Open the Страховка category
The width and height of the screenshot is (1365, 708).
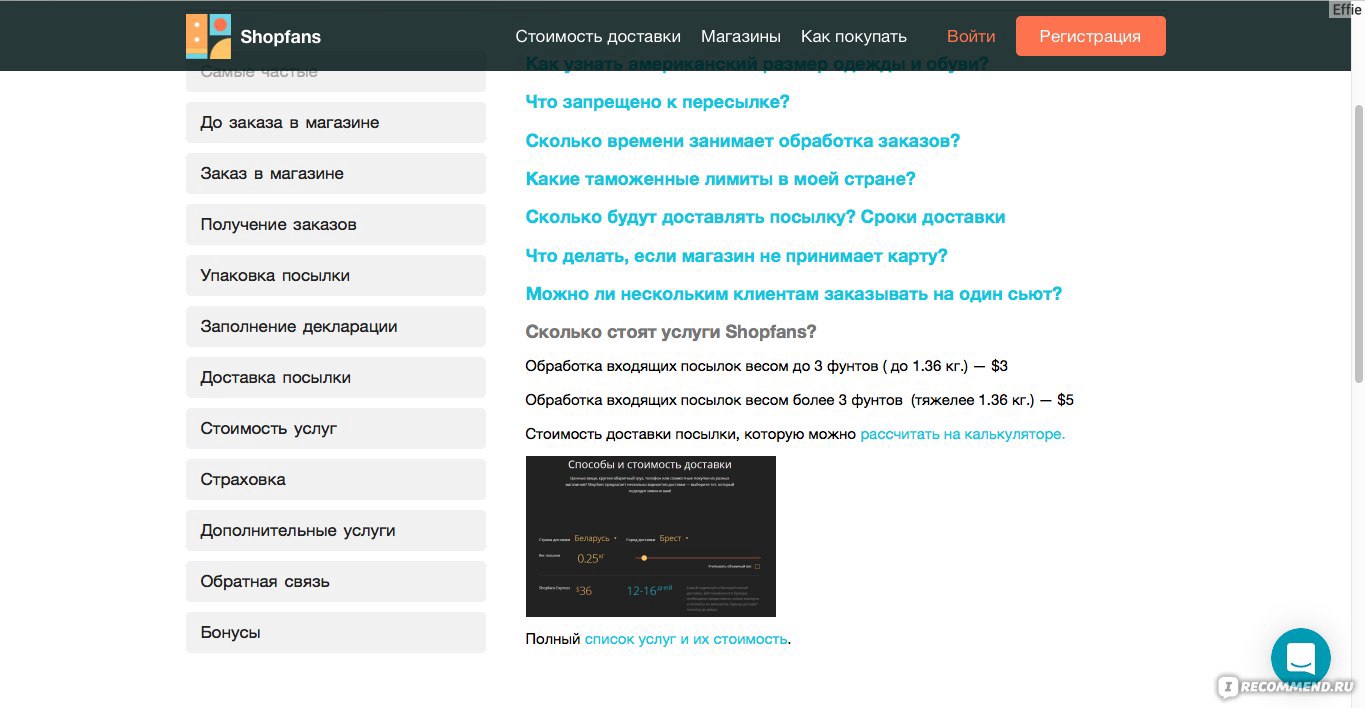[x=336, y=479]
